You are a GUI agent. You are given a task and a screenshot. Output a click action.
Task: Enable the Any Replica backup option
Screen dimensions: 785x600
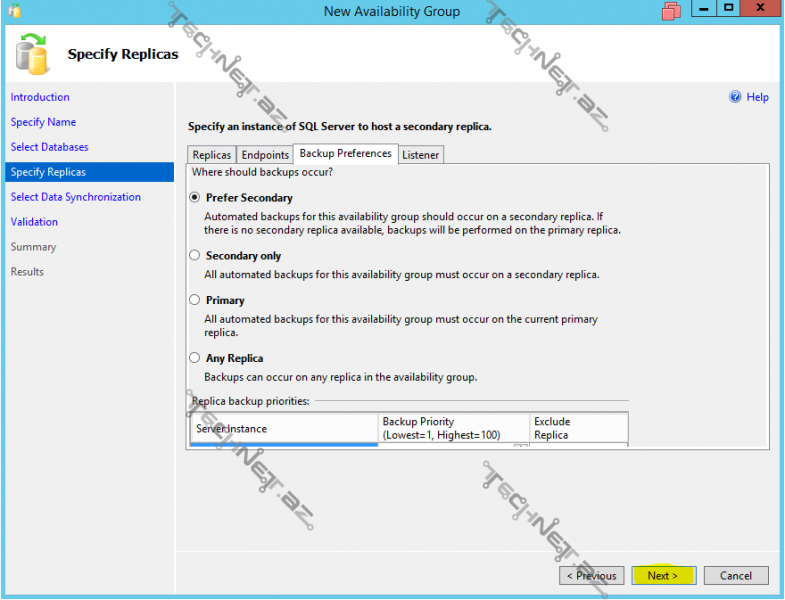point(195,358)
